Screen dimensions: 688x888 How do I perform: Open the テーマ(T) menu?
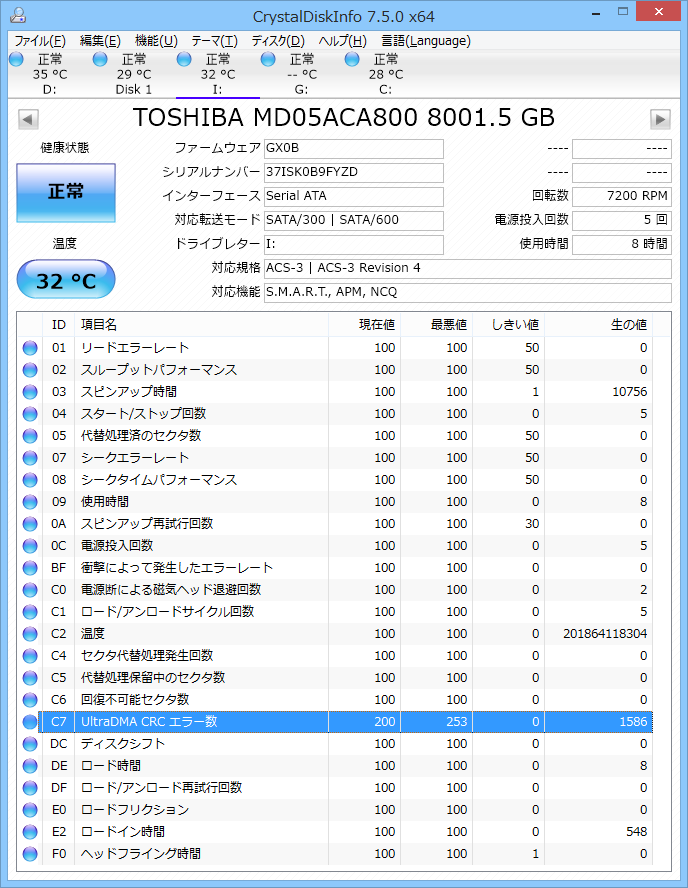pyautogui.click(x=215, y=41)
